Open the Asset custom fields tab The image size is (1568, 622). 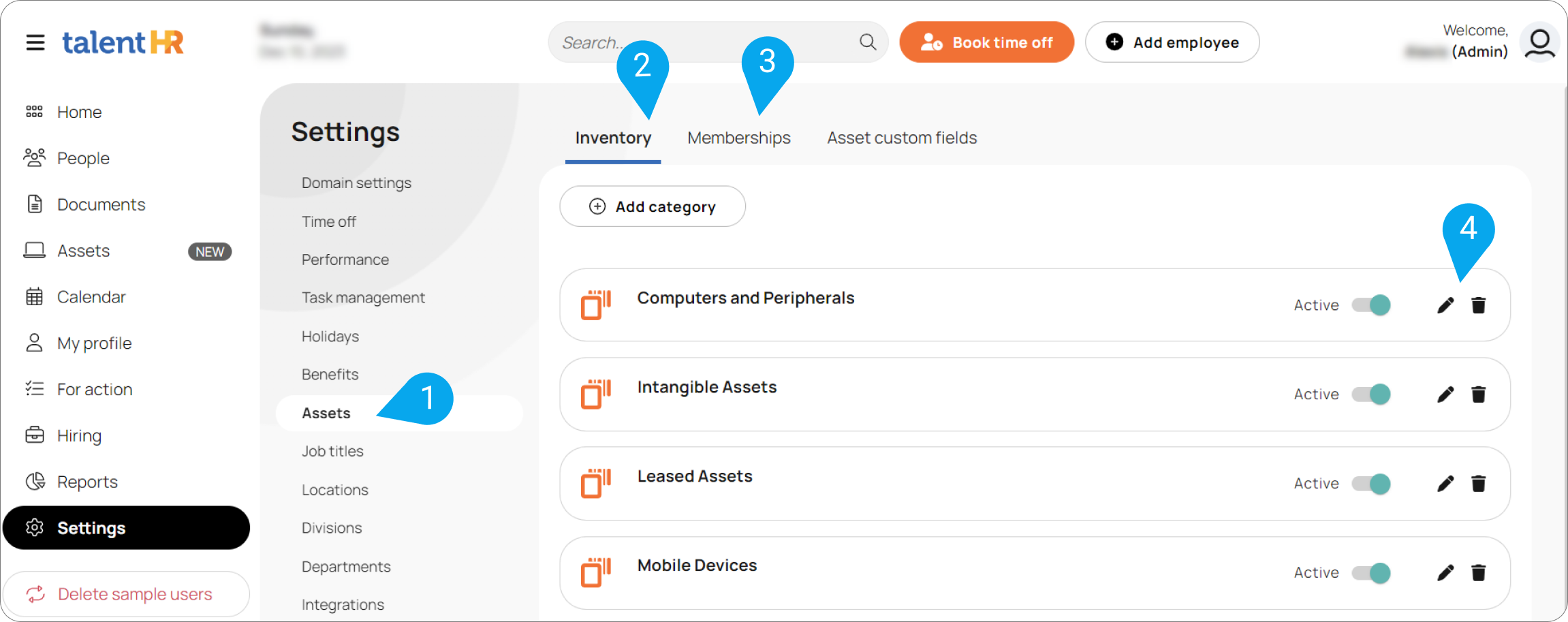point(902,137)
